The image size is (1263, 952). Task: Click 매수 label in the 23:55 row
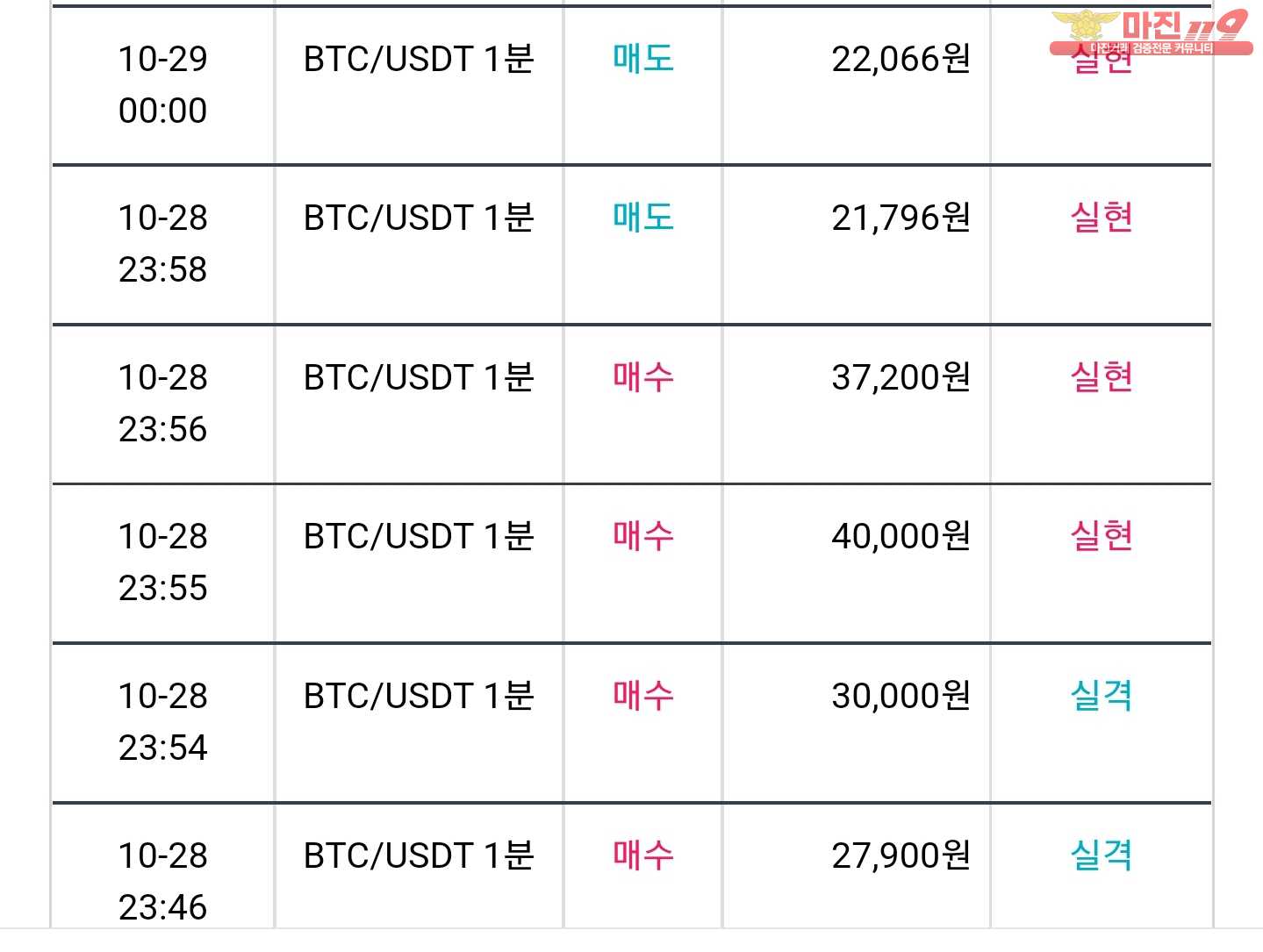pos(643,536)
